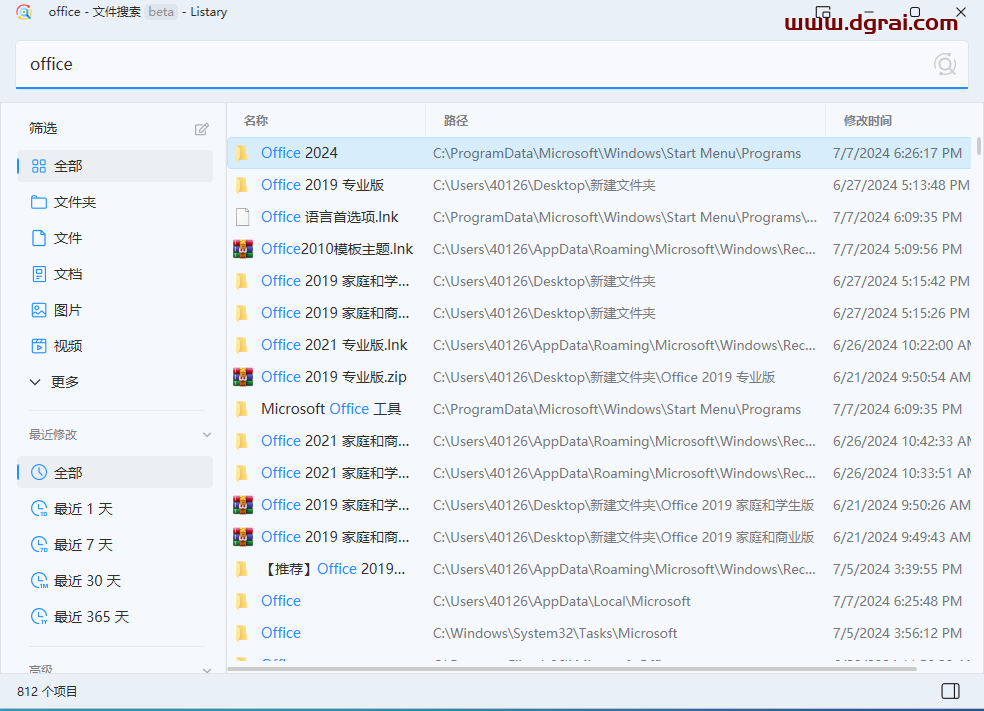Click the edit filters pencil icon
This screenshot has width=984, height=711.
click(x=201, y=129)
